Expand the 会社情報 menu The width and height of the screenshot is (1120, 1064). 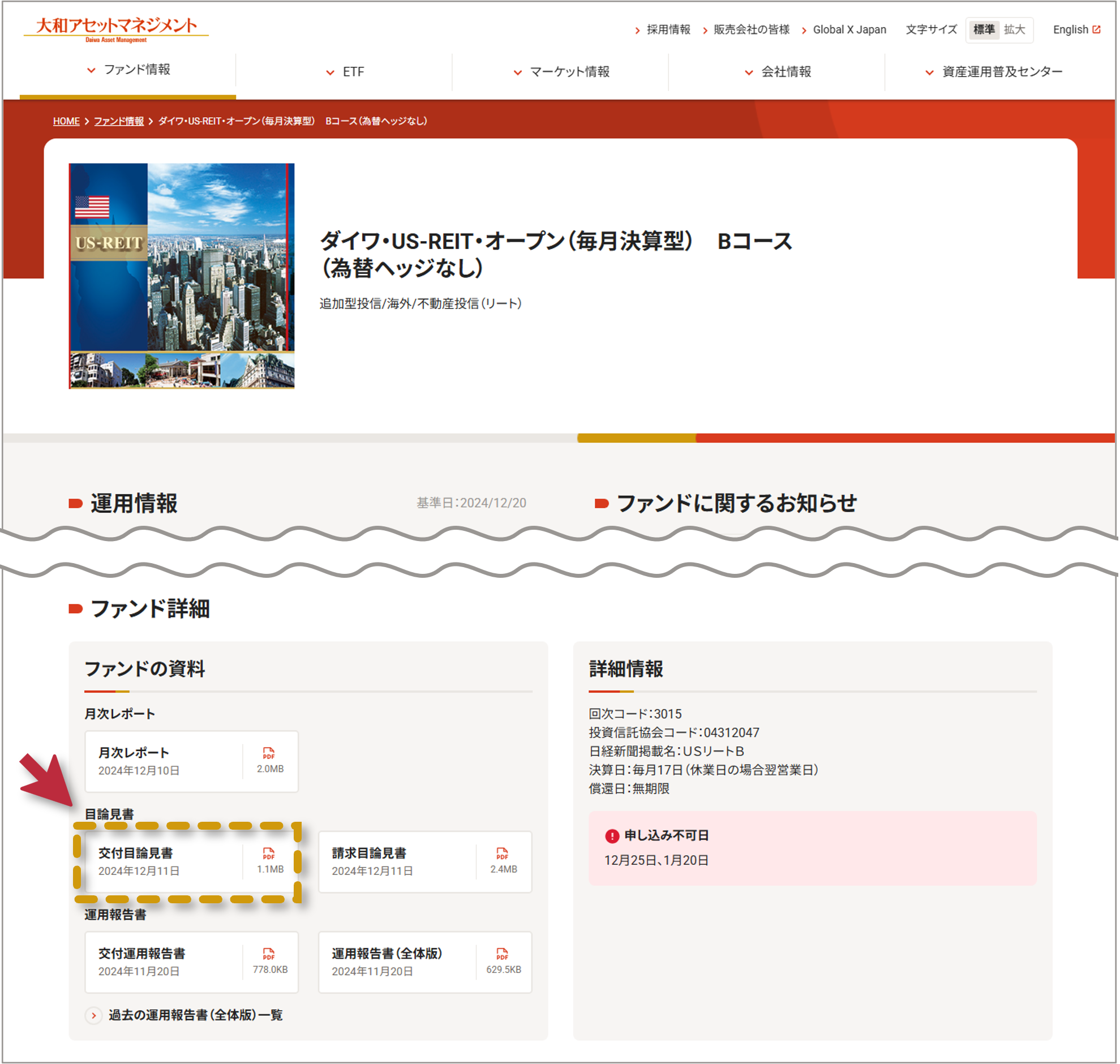point(778,72)
